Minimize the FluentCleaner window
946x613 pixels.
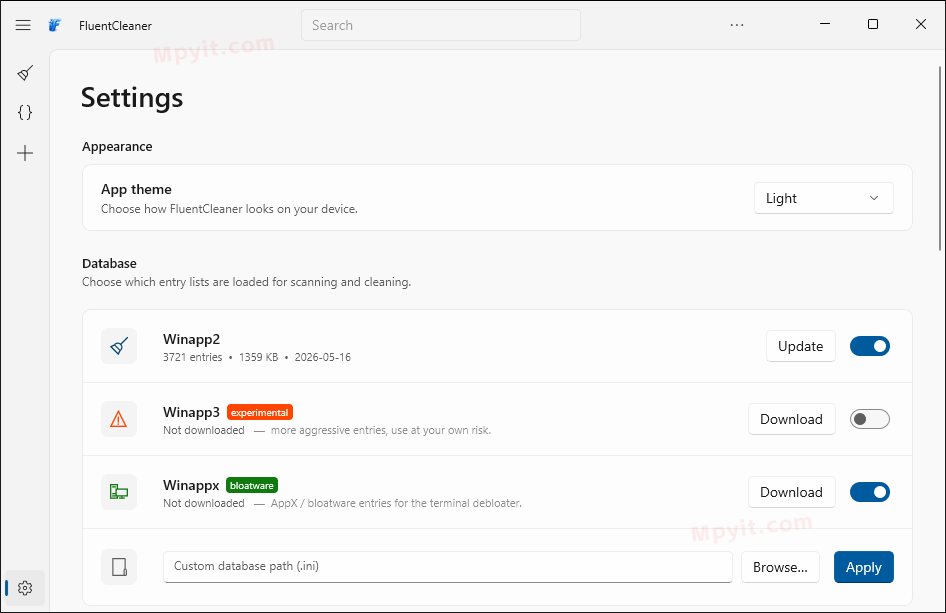tap(825, 24)
